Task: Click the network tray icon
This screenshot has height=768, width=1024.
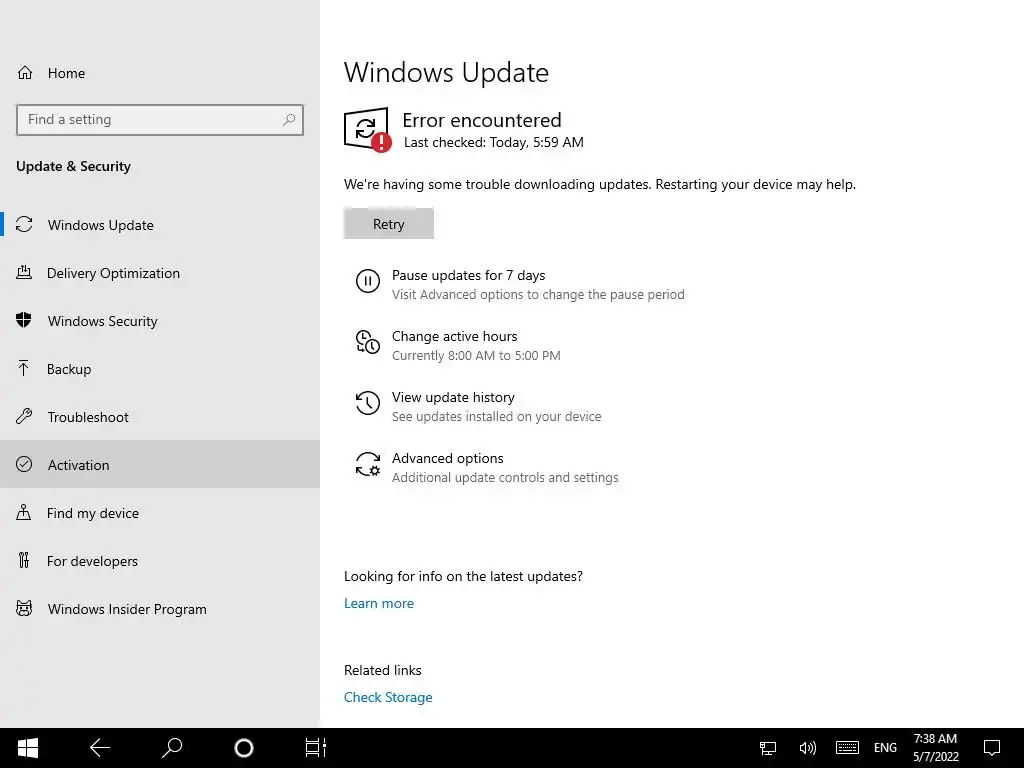Action: click(x=768, y=748)
